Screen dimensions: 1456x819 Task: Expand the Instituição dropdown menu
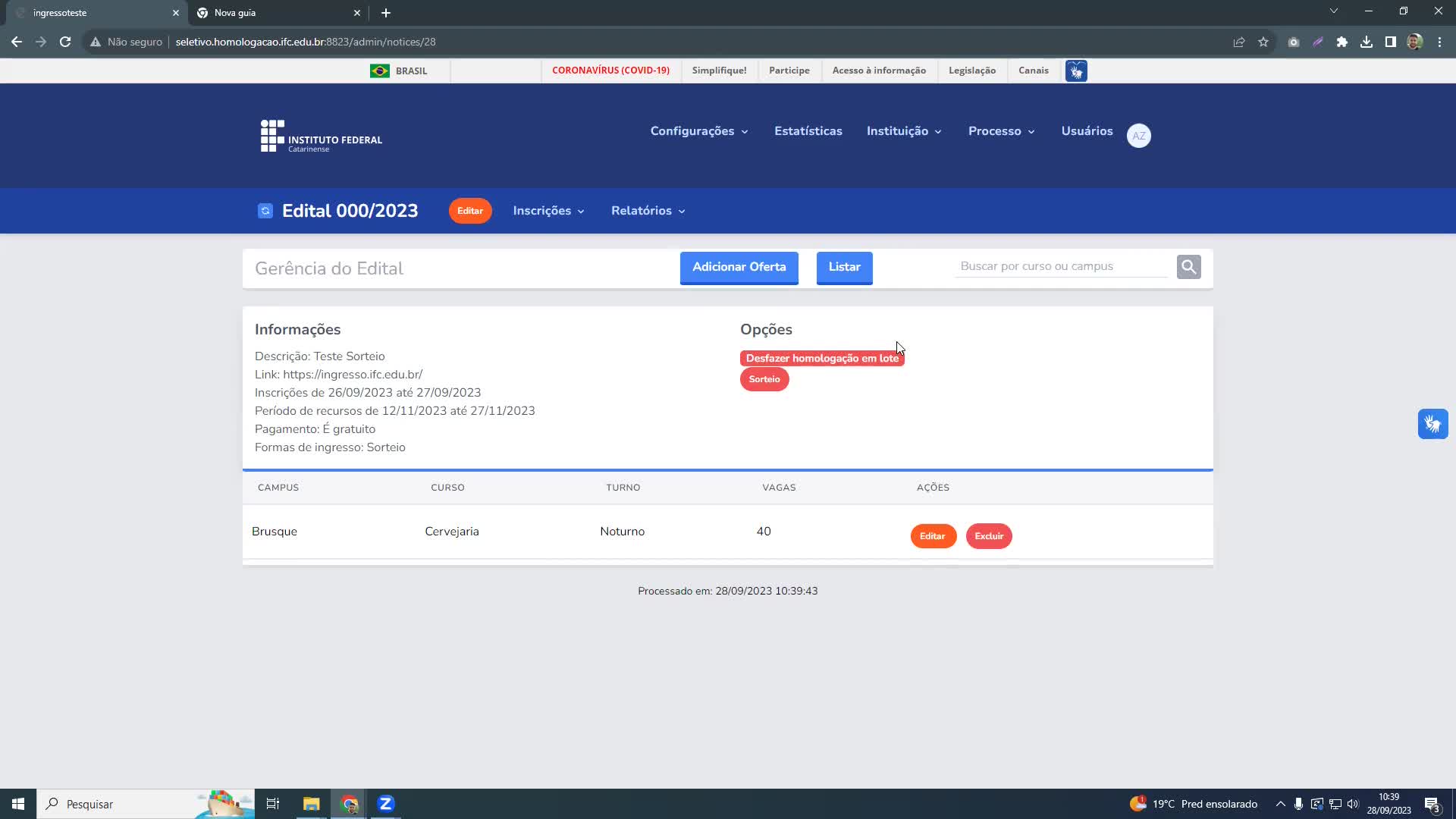tap(905, 131)
